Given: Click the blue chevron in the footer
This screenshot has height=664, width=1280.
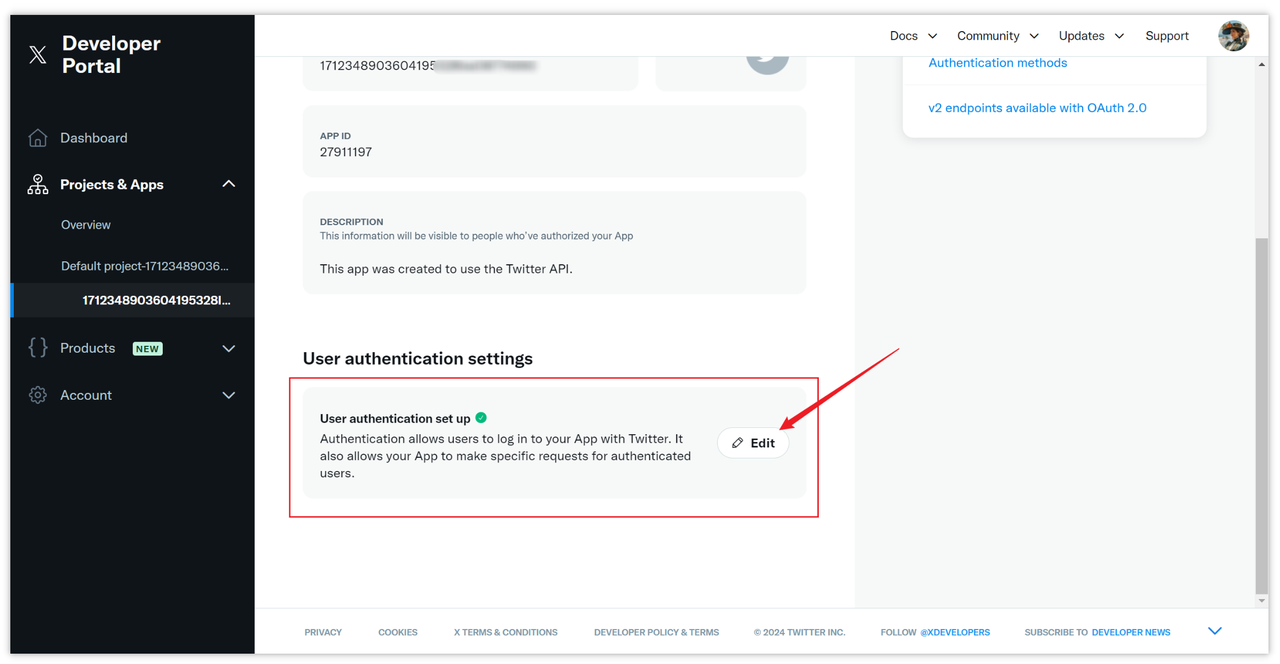Looking at the screenshot, I should (x=1215, y=631).
